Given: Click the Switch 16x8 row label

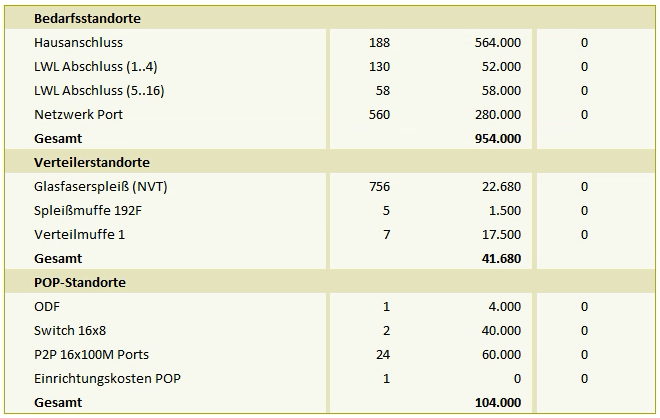Looking at the screenshot, I should click(x=70, y=330).
